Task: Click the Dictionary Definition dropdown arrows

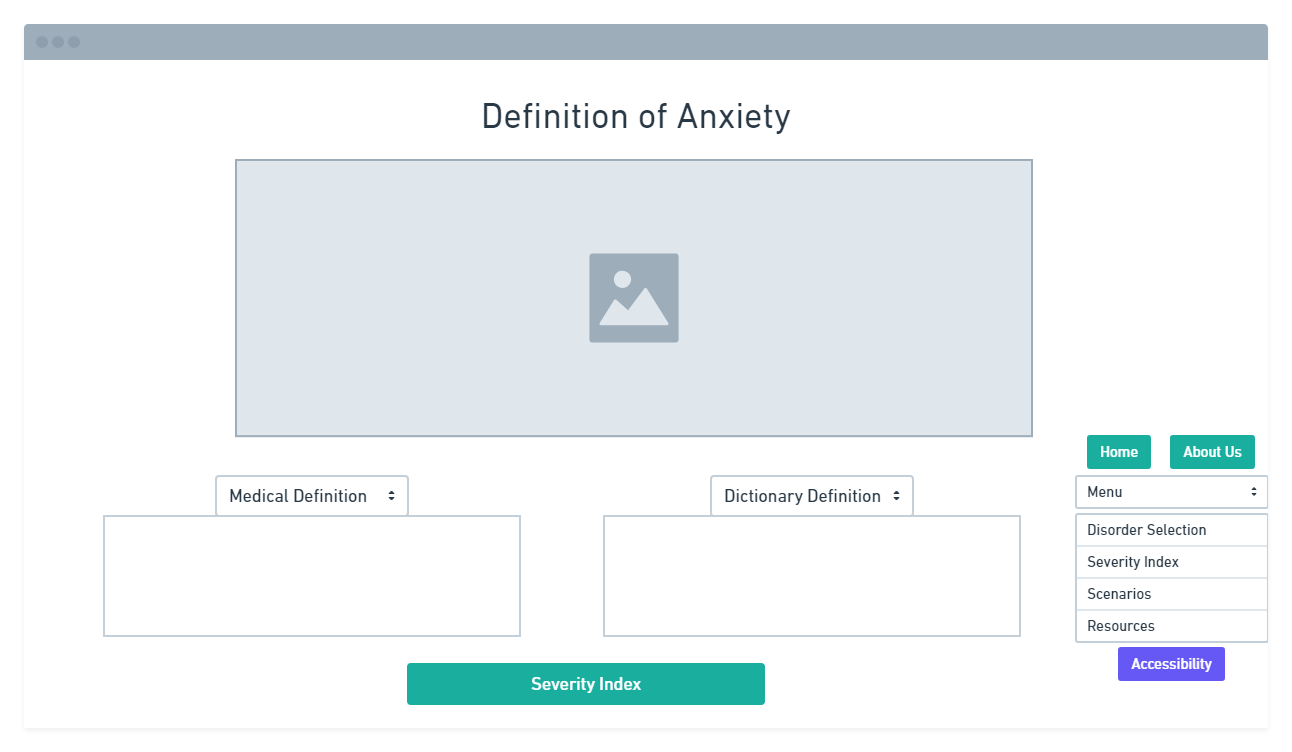Action: pyautogui.click(x=896, y=496)
